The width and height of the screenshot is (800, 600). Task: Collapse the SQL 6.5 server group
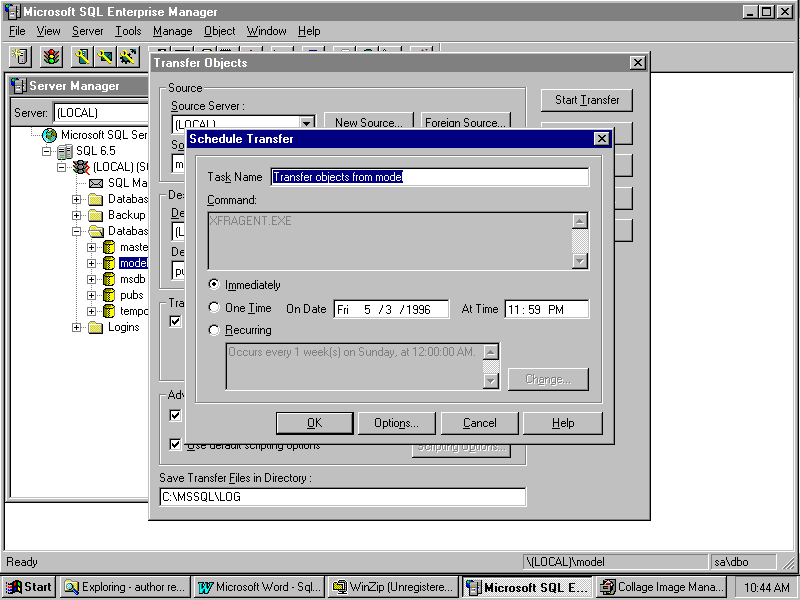pos(46,151)
